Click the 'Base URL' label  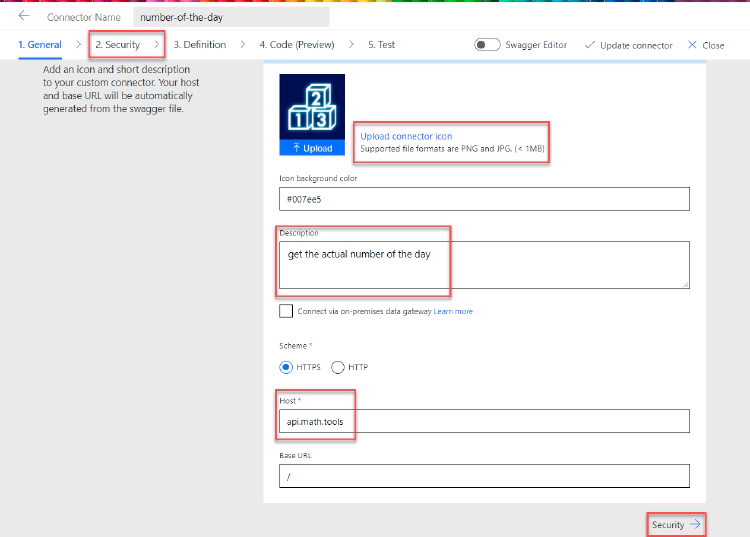click(295, 455)
